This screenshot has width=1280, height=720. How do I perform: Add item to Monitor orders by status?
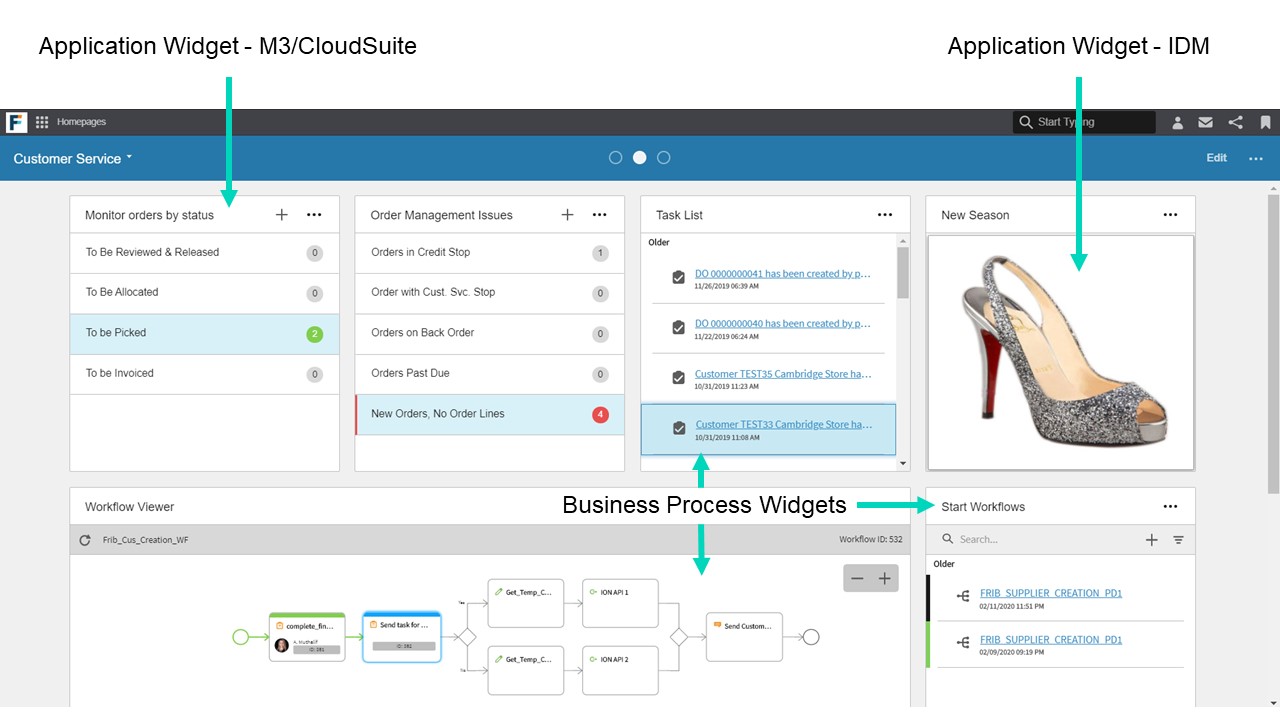tap(282, 215)
